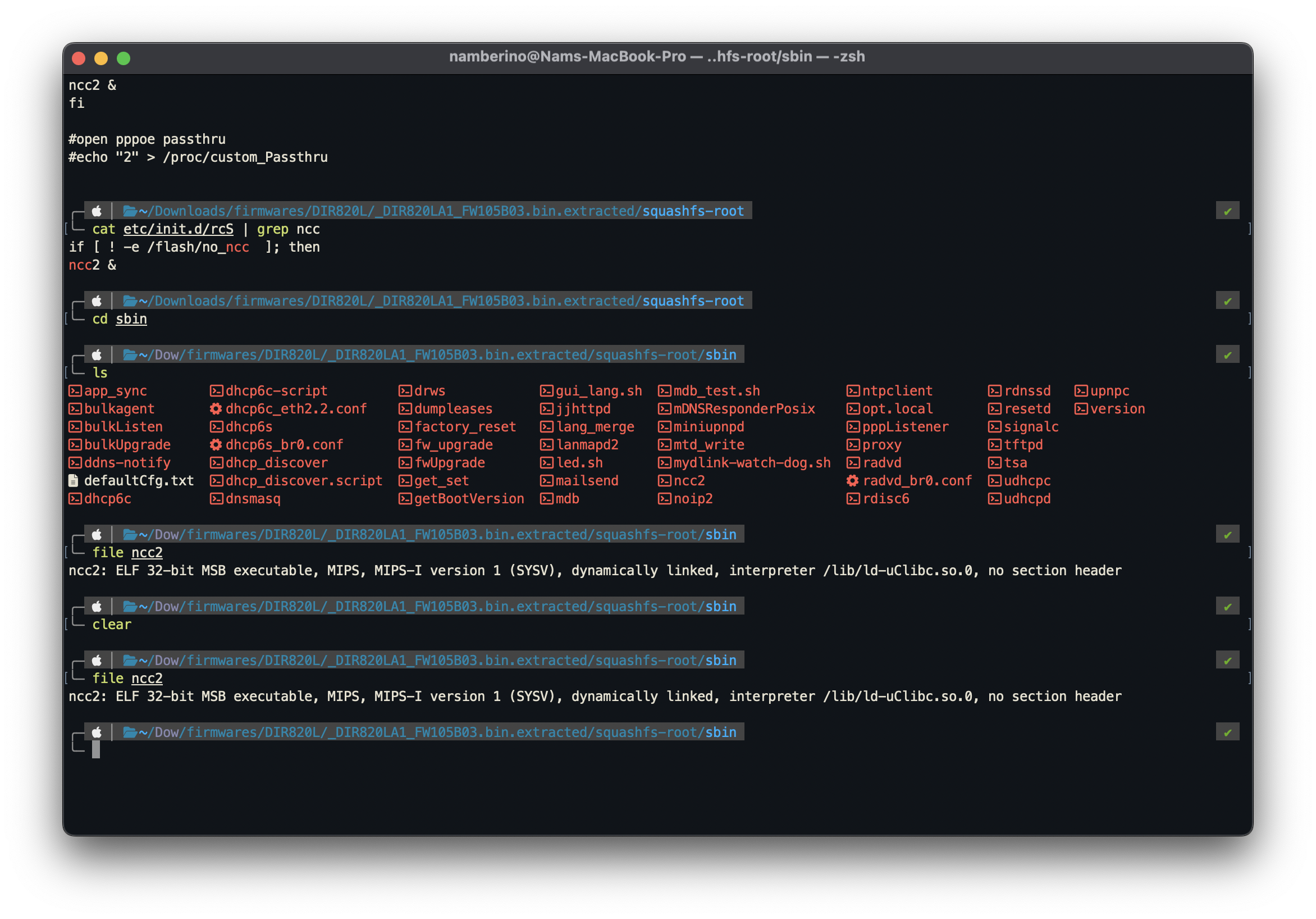The width and height of the screenshot is (1316, 919).
Task: Click the #open pppoe passthru comment line
Action: click(x=147, y=139)
